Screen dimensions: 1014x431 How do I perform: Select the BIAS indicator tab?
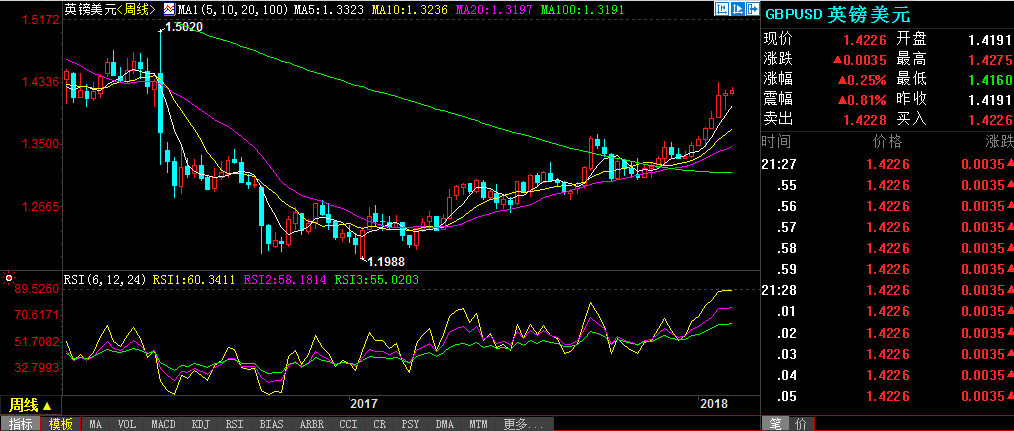[271, 424]
